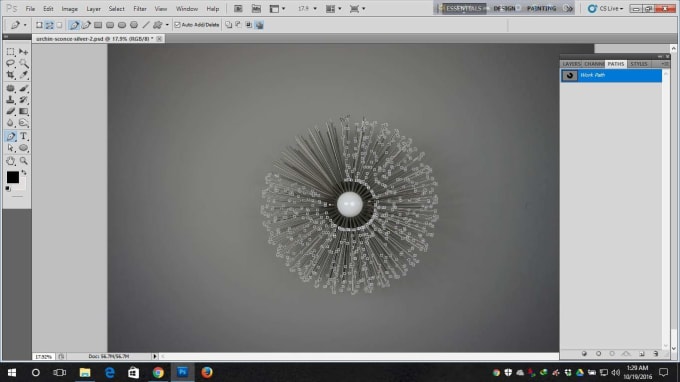Choose the Custom Shape tool option
Screen dimensions: 680x382
[x=157, y=25]
